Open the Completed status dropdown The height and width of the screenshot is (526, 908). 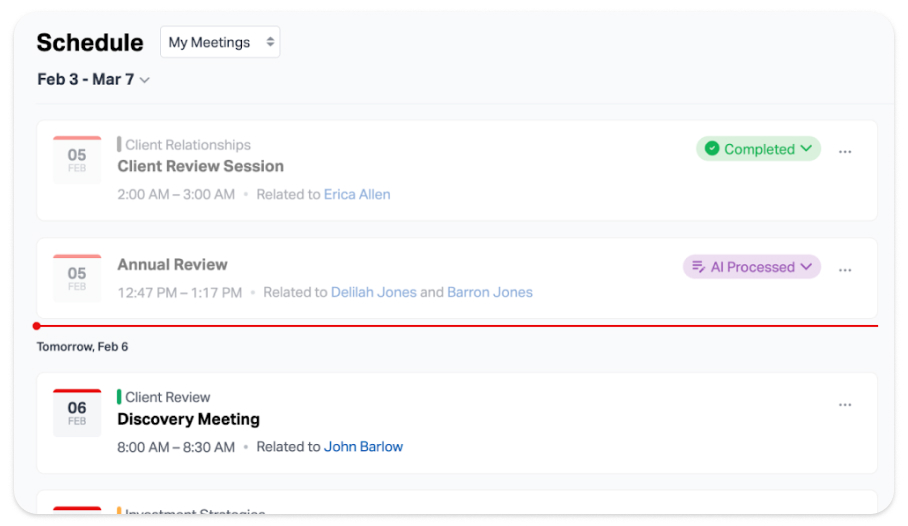[758, 149]
